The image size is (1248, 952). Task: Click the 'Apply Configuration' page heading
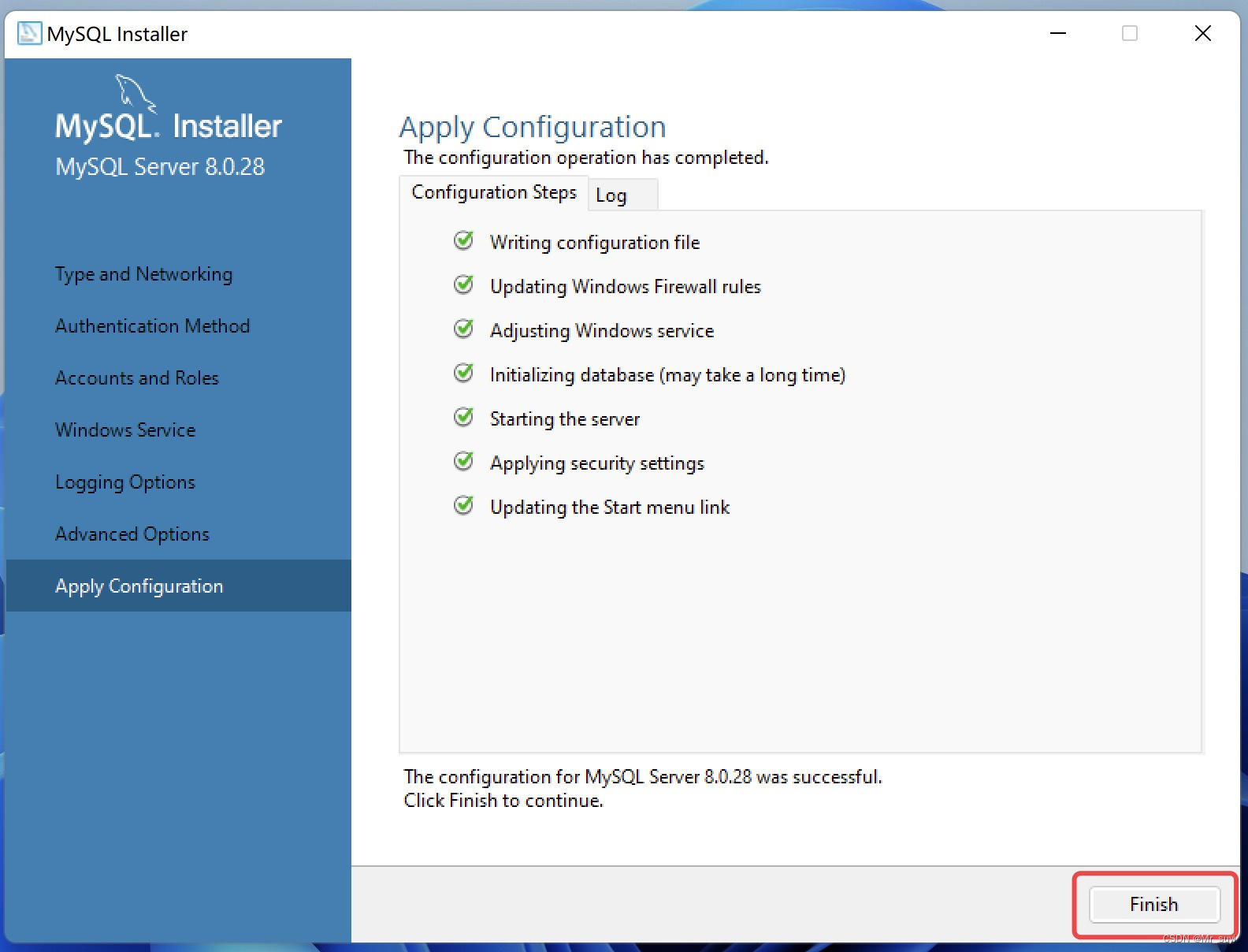(533, 128)
